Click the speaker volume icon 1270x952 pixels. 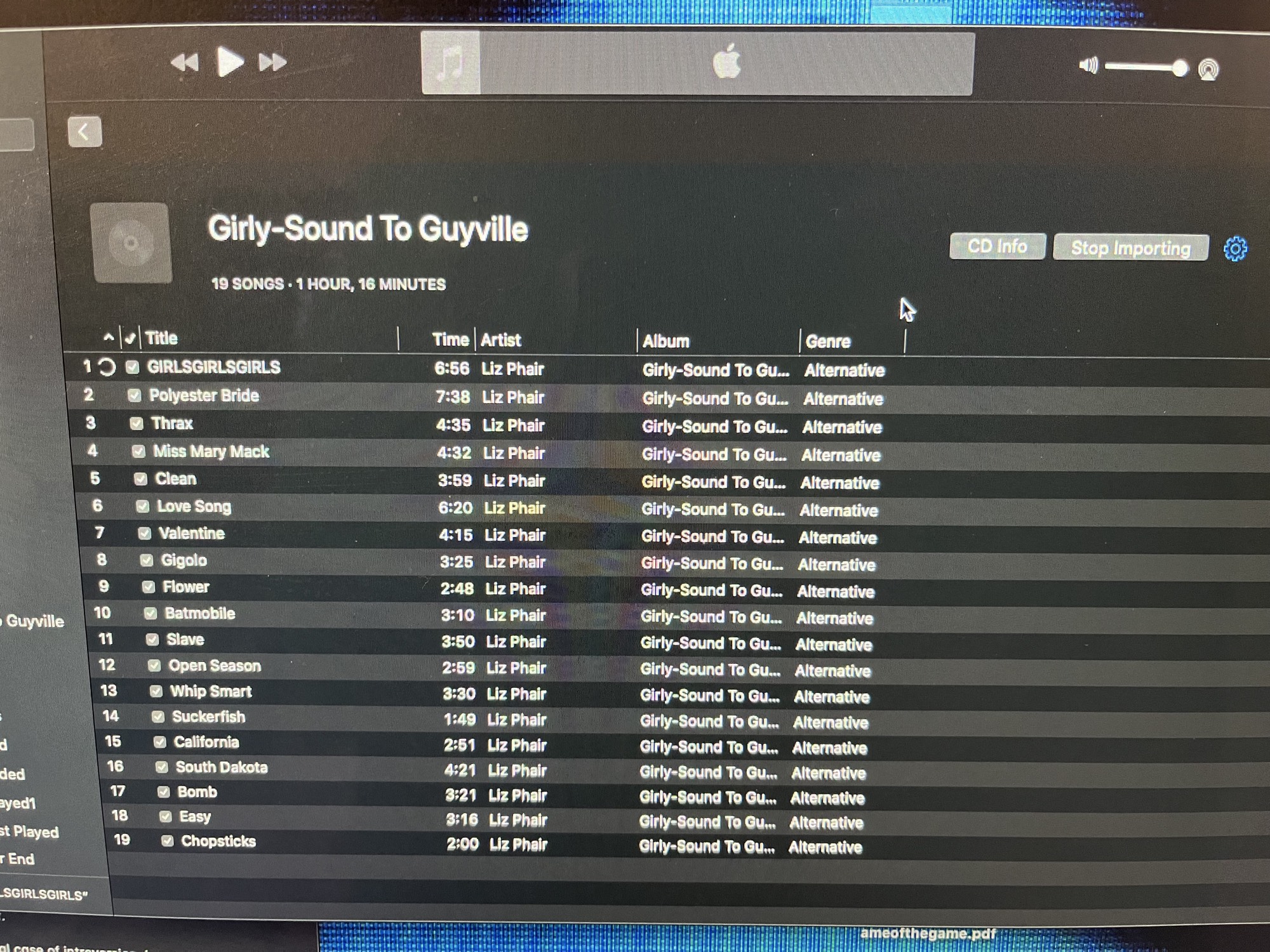1088,65
